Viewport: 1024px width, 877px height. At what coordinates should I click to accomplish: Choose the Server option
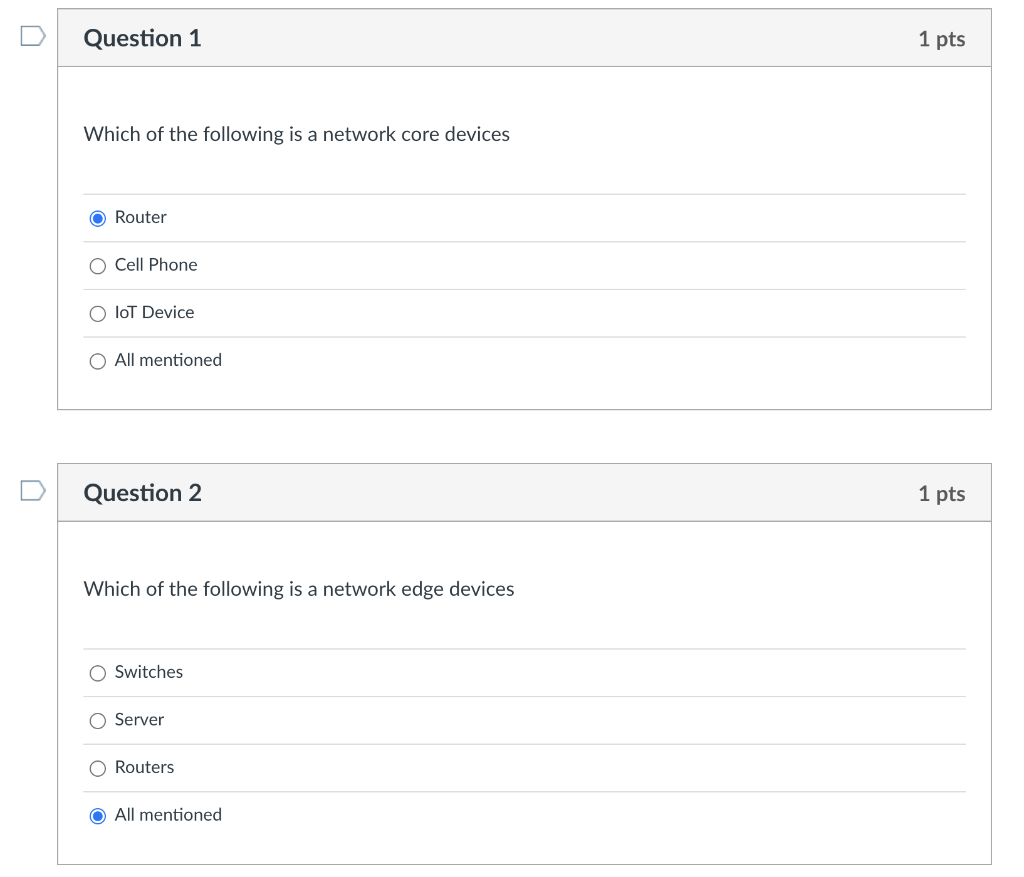pos(98,721)
